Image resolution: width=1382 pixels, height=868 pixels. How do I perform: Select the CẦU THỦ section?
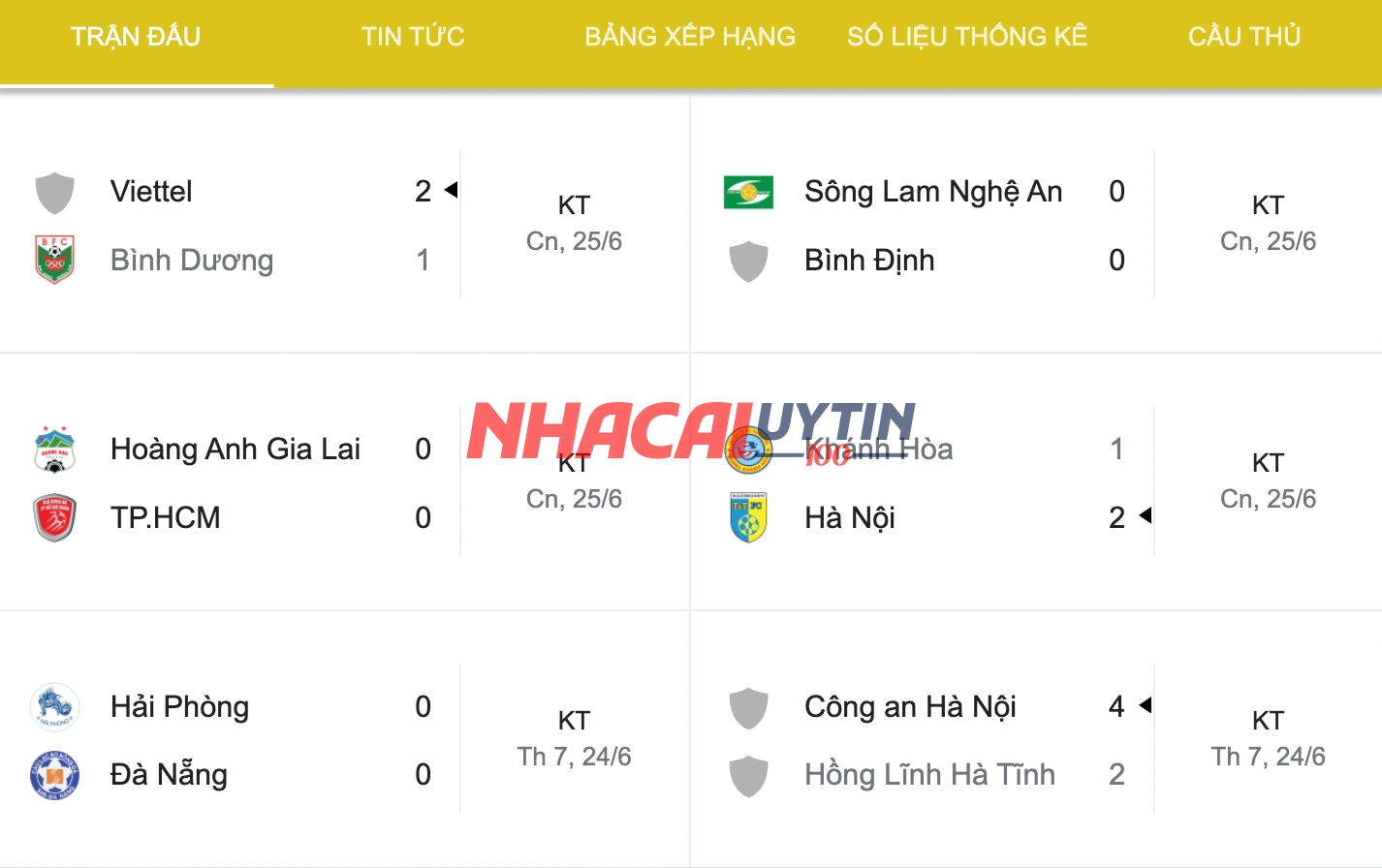coord(1244,36)
